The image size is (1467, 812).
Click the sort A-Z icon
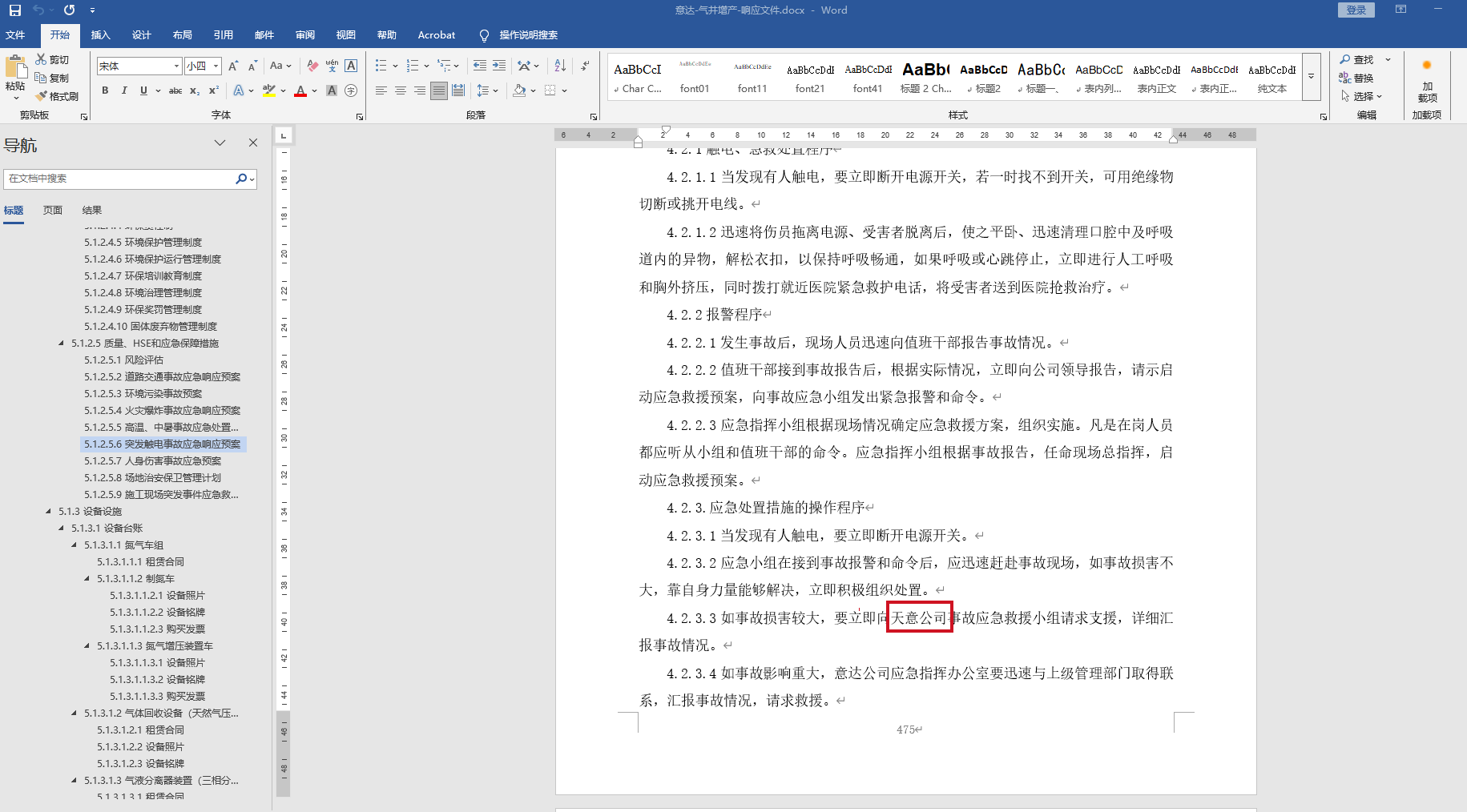tap(560, 66)
